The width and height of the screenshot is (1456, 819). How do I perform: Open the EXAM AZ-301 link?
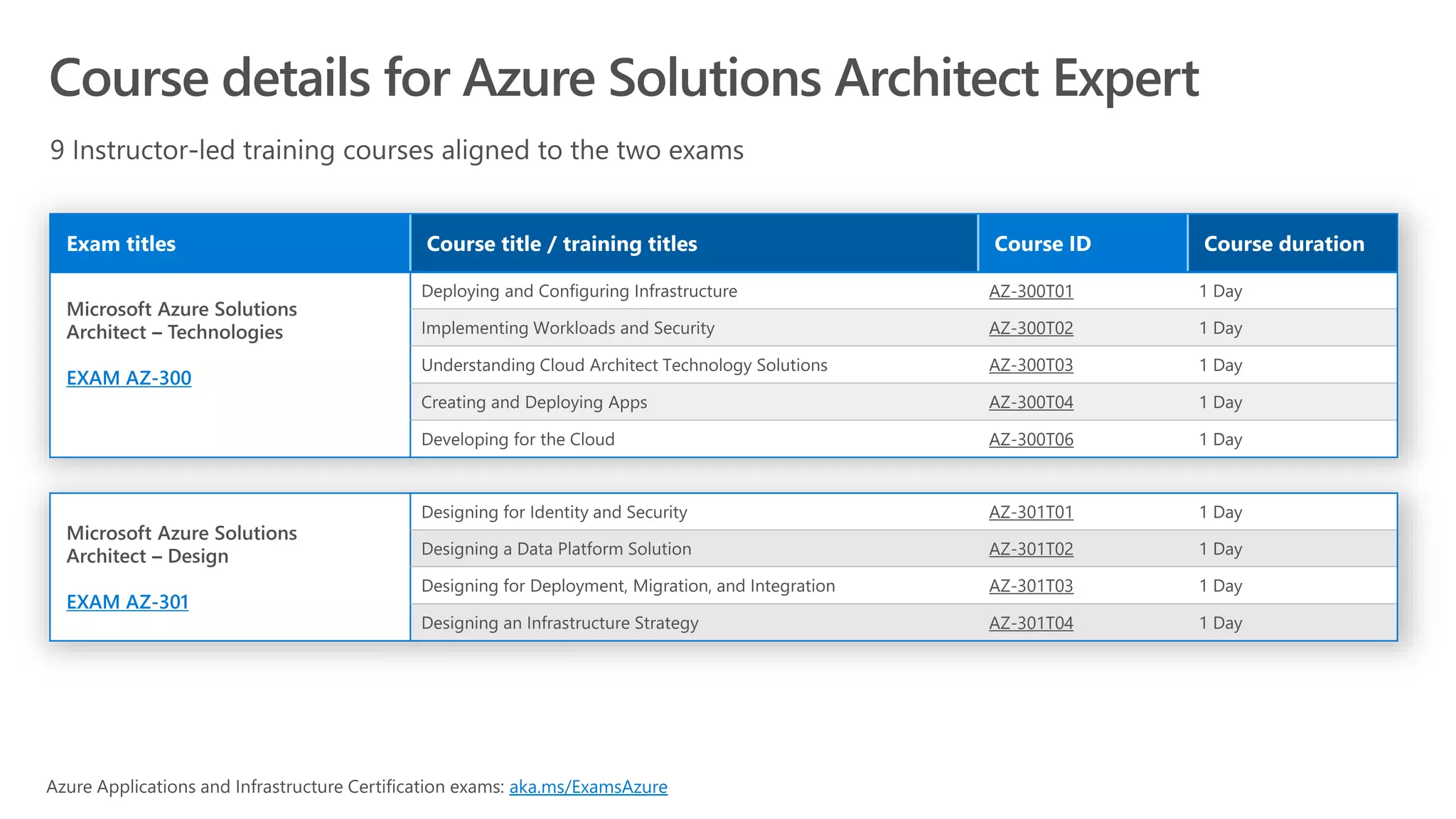pos(127,601)
